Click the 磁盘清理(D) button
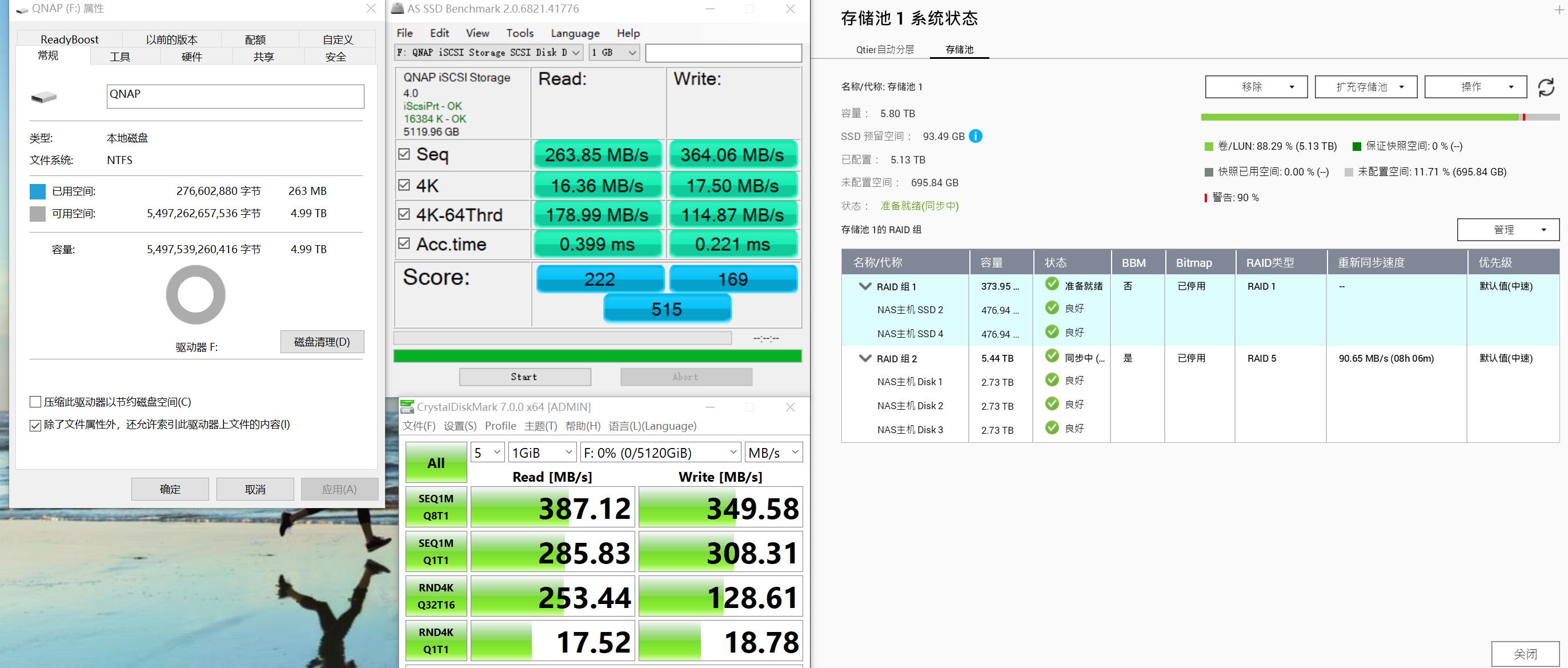 pyautogui.click(x=322, y=342)
